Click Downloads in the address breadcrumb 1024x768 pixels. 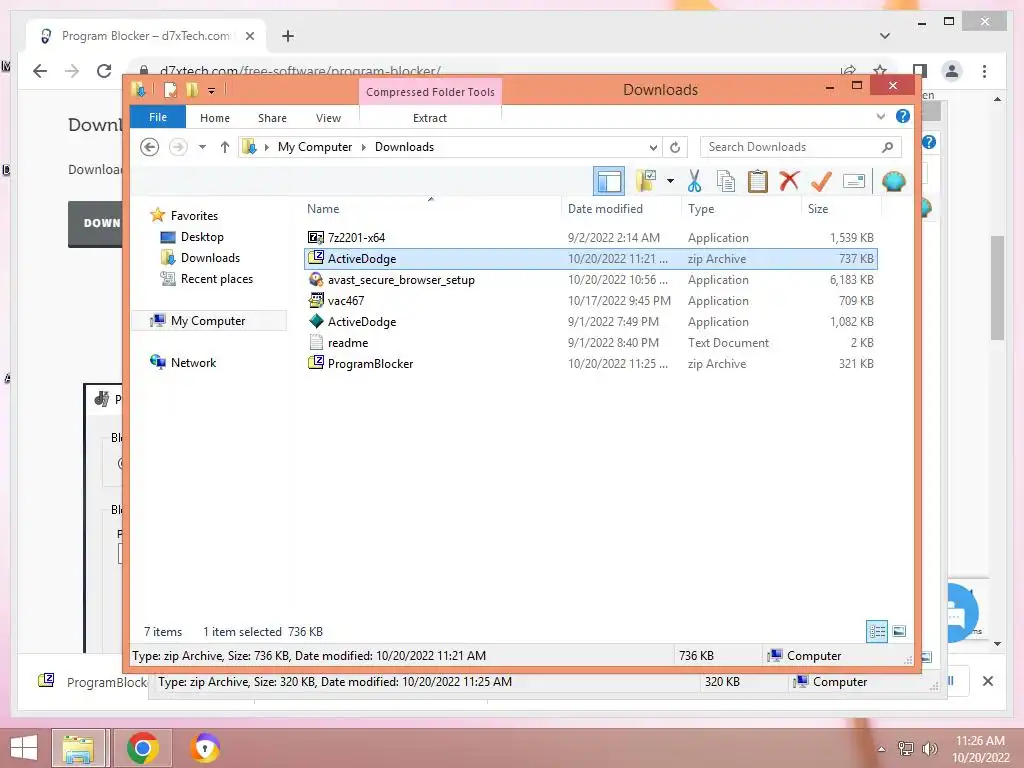pyautogui.click(x=404, y=147)
